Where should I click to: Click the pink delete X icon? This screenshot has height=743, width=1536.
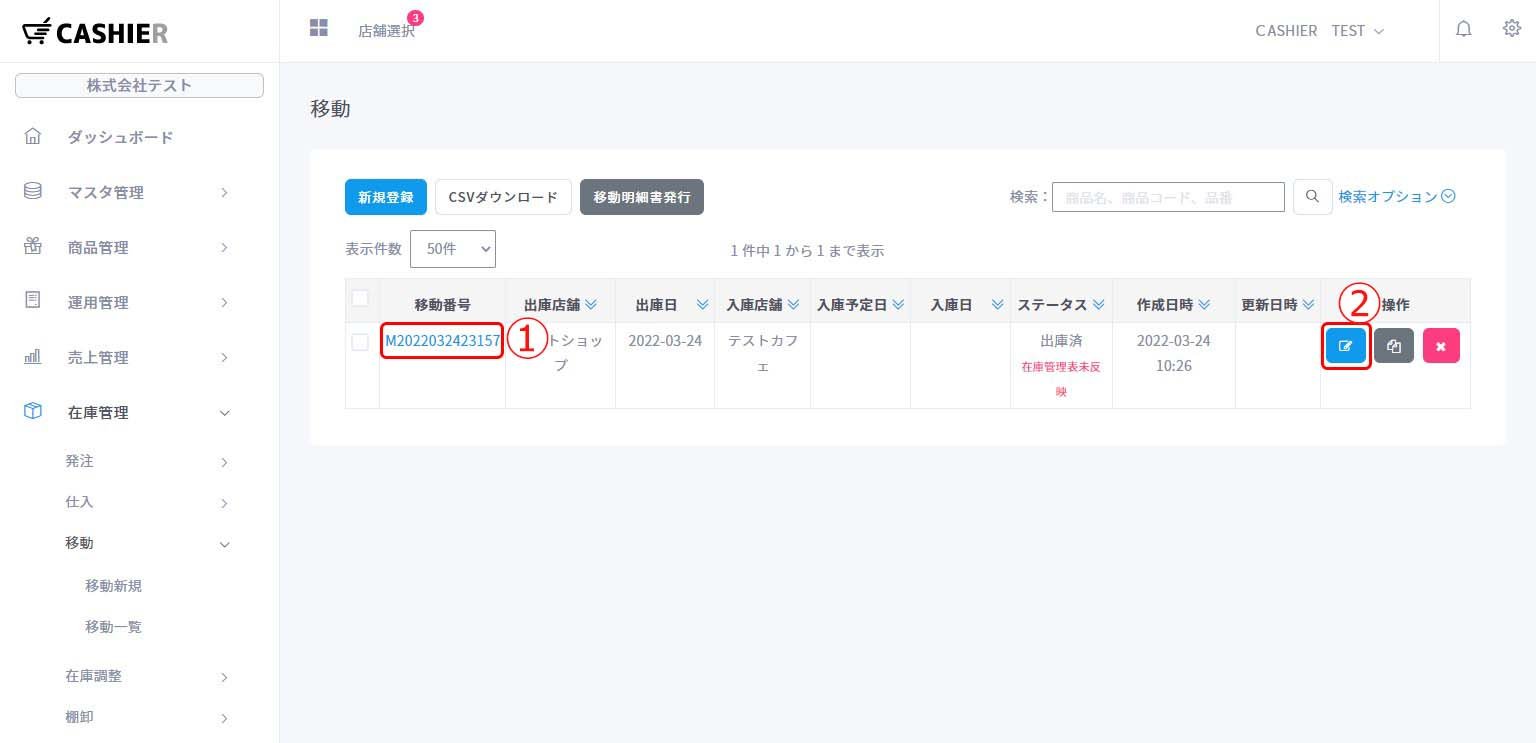coord(1441,346)
